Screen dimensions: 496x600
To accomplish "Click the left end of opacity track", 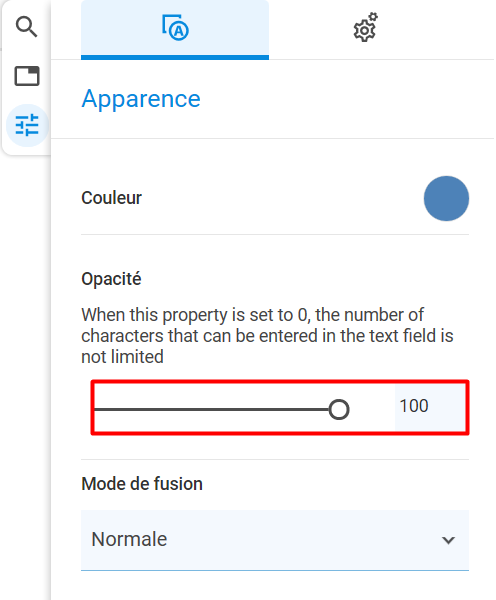I will point(96,409).
